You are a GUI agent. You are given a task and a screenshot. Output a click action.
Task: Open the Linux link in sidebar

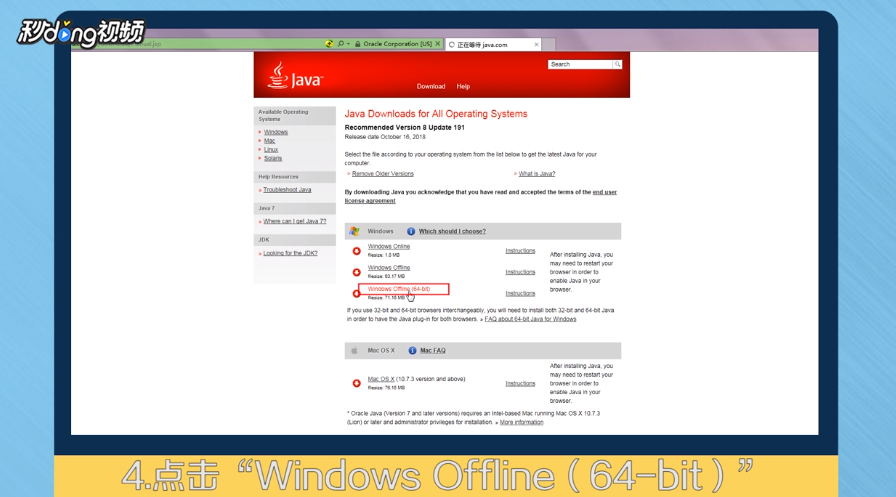(x=271, y=149)
